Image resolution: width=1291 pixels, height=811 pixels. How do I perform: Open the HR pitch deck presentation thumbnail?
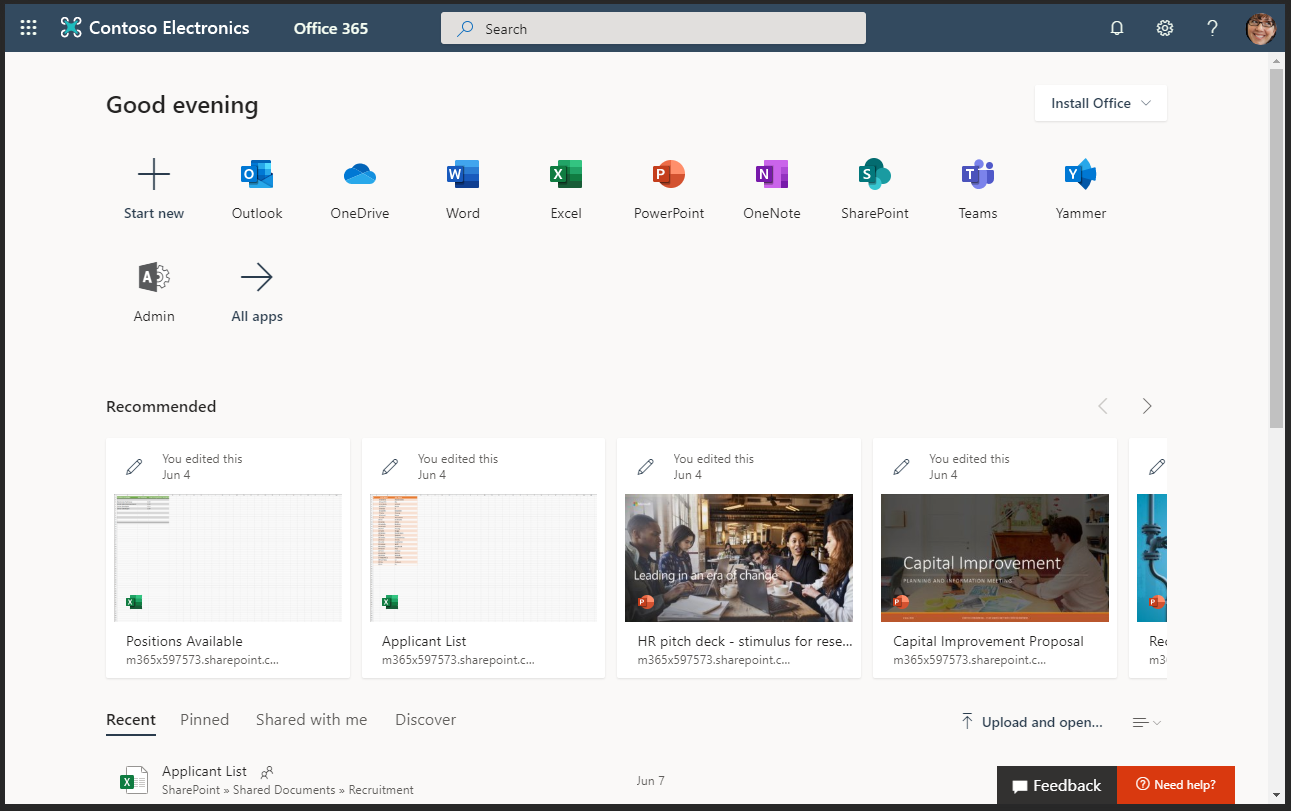point(739,558)
